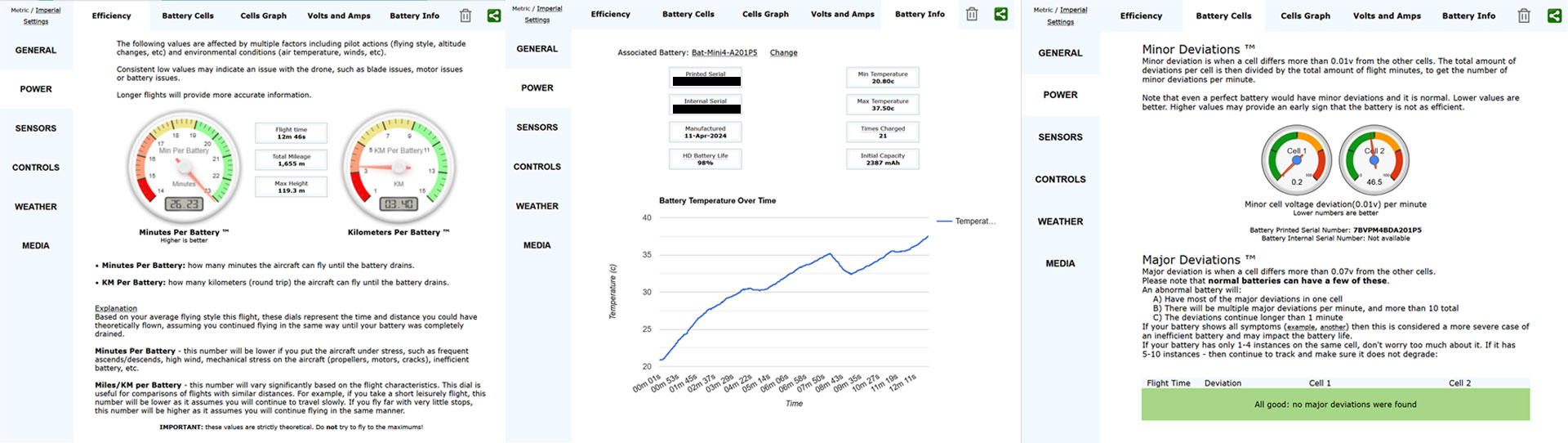This screenshot has width=1568, height=443.
Task: Open WEATHER sidebar section in Efficiency panel
Action: pyautogui.click(x=36, y=207)
